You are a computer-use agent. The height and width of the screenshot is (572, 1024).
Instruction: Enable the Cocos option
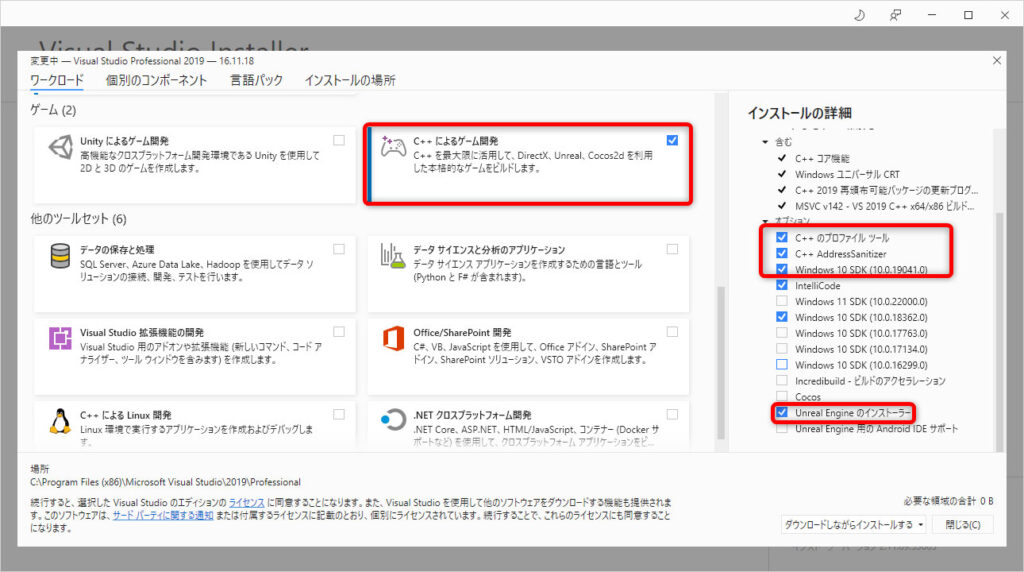[782, 396]
